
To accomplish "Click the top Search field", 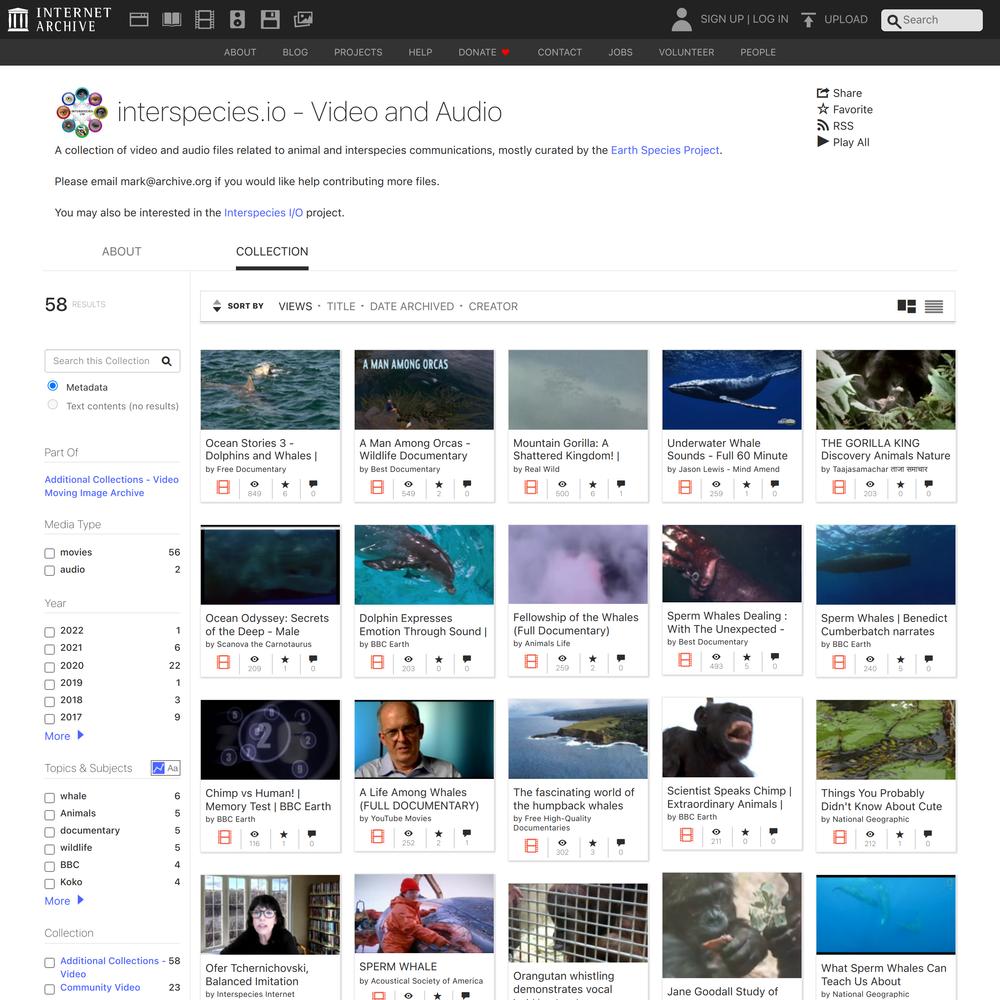I will pyautogui.click(x=932, y=20).
